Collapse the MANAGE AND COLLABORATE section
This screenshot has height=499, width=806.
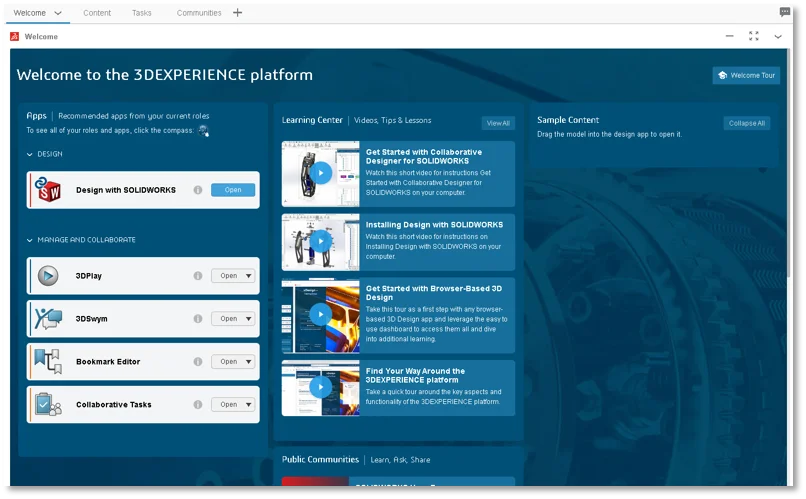(x=30, y=240)
